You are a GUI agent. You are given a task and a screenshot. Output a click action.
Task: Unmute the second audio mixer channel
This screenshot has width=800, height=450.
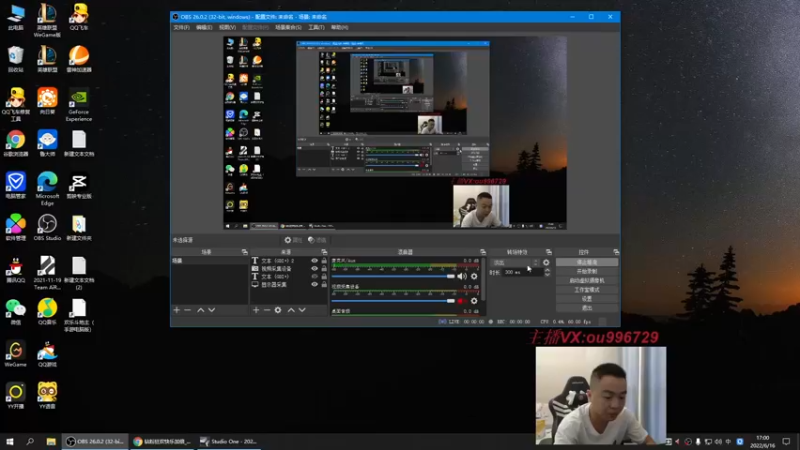(x=462, y=301)
